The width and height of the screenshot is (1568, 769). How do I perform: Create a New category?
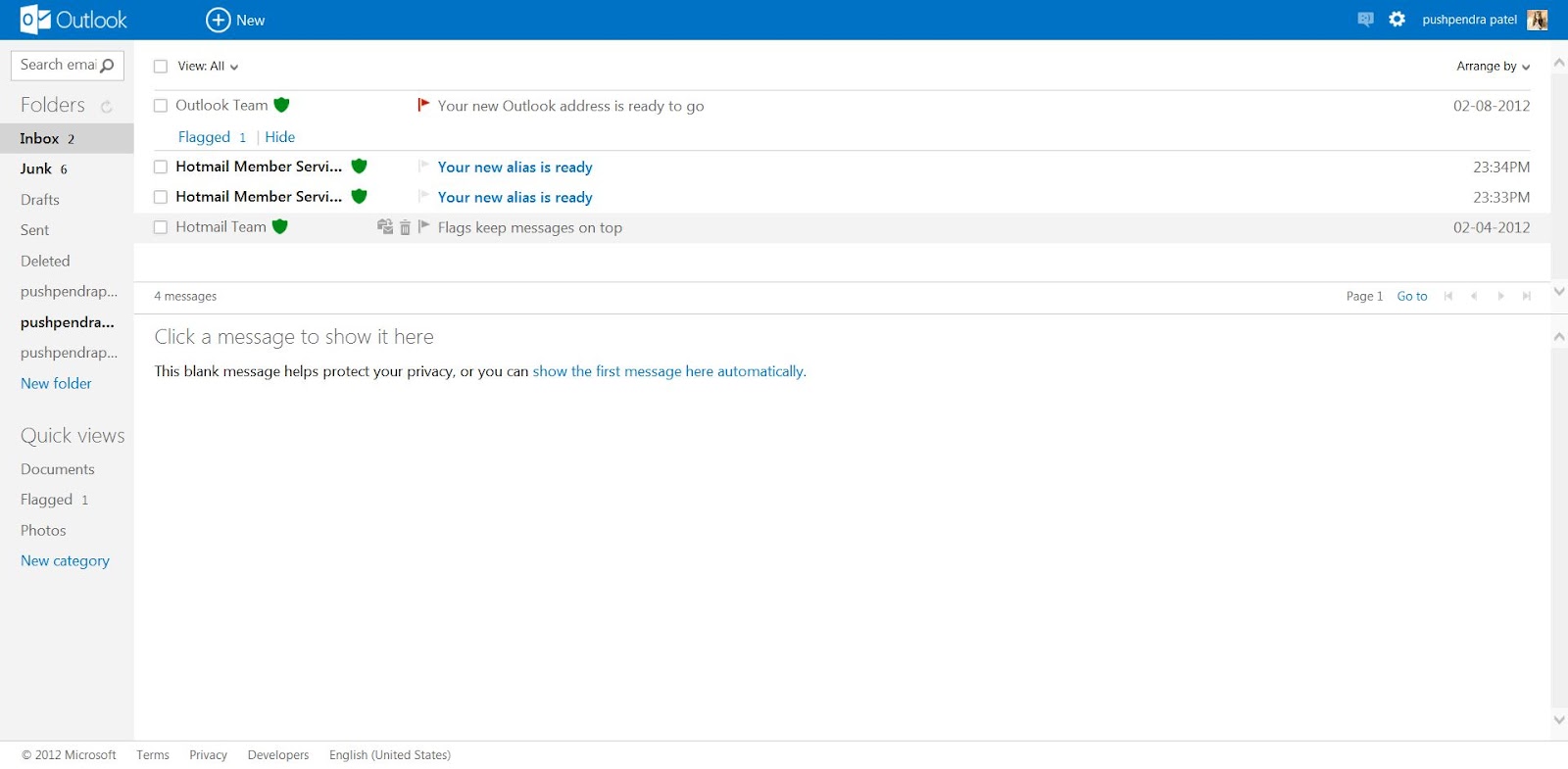(x=65, y=561)
